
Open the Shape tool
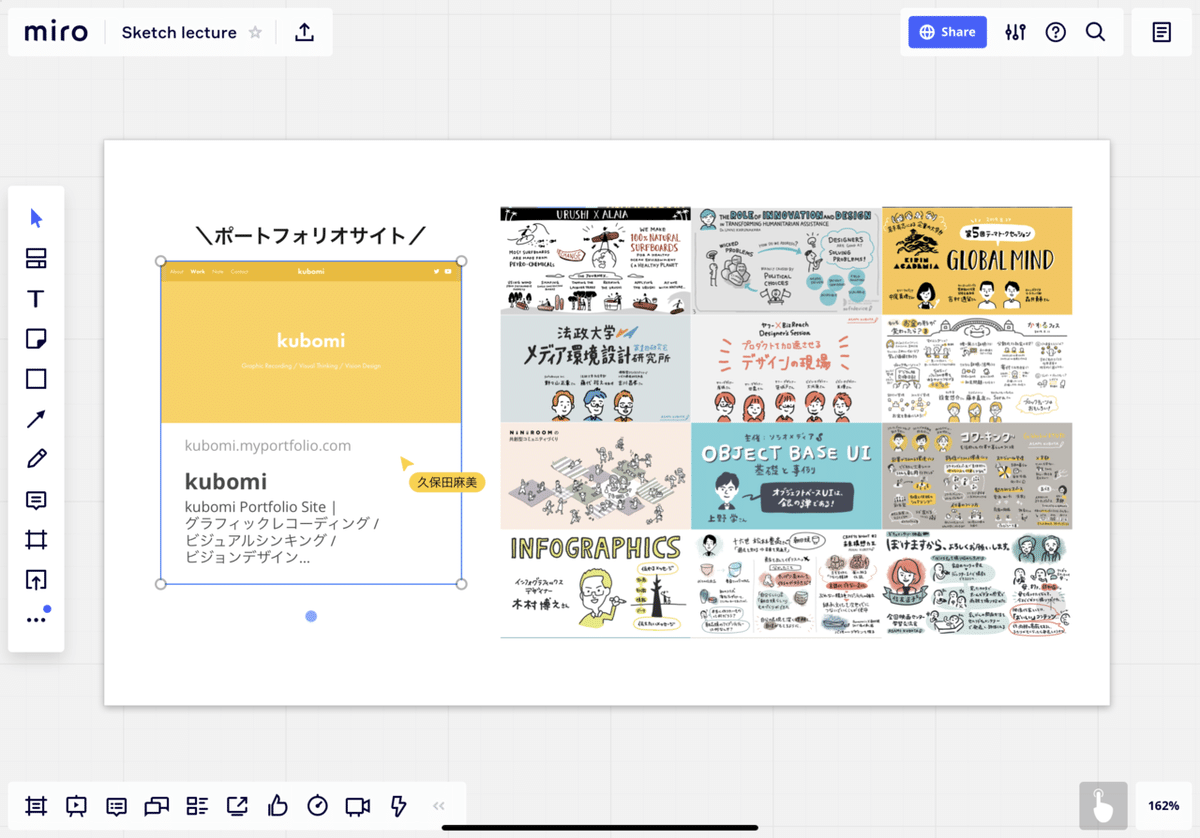(x=35, y=378)
